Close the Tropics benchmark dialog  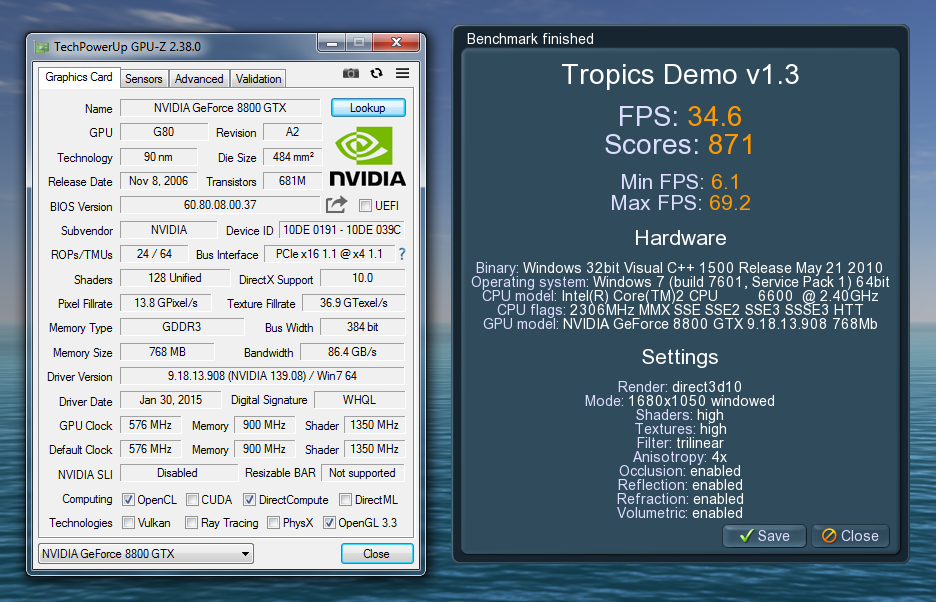850,536
